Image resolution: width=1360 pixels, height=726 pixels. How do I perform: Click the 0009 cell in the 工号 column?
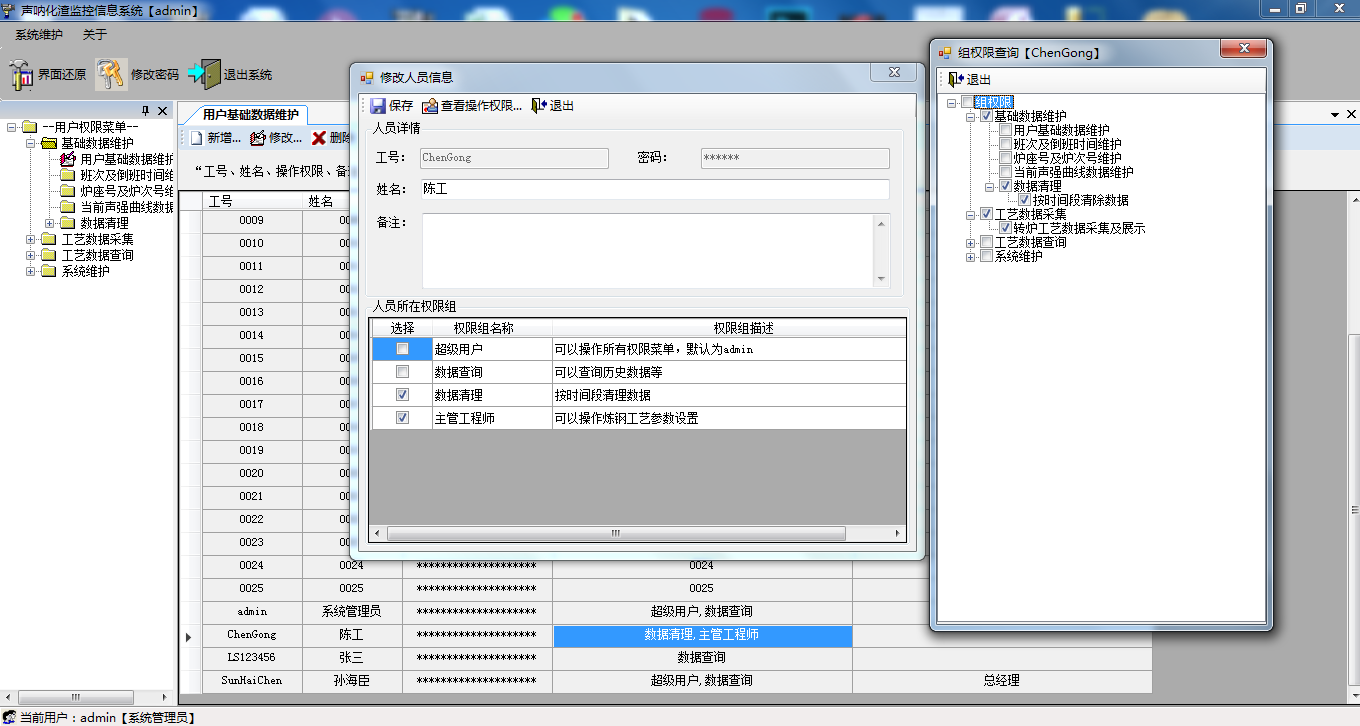252,221
